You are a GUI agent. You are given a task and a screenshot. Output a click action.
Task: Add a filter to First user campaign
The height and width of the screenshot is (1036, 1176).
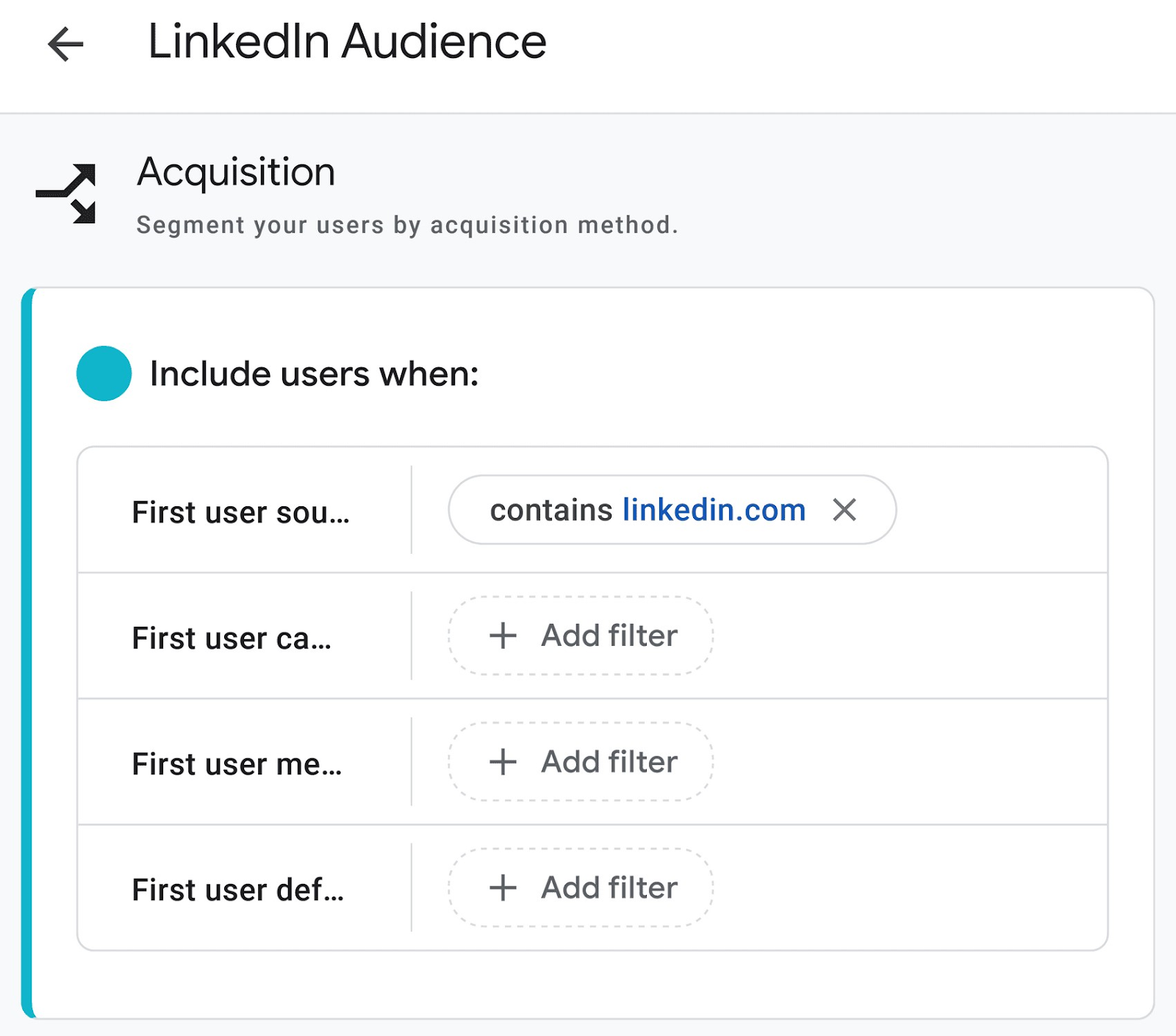[580, 636]
